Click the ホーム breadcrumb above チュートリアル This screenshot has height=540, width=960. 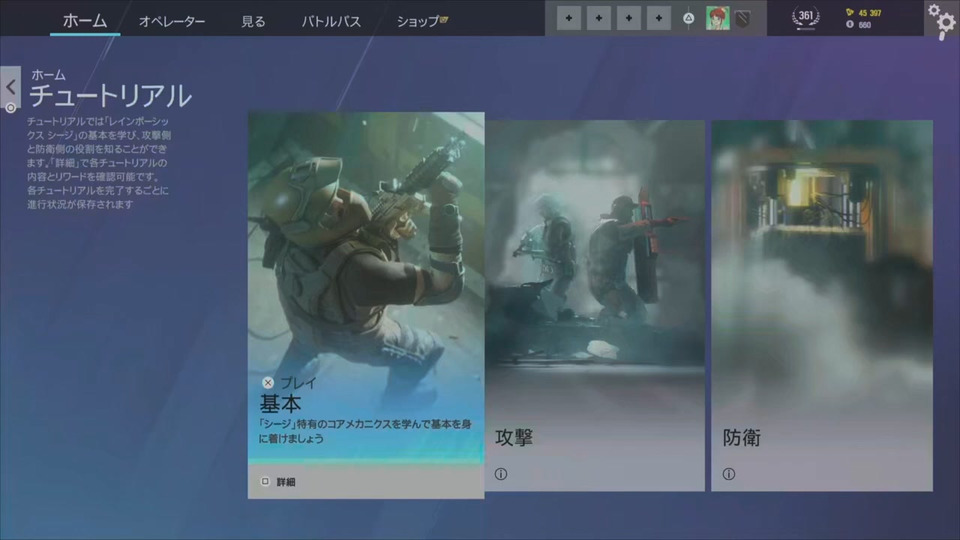pos(48,75)
